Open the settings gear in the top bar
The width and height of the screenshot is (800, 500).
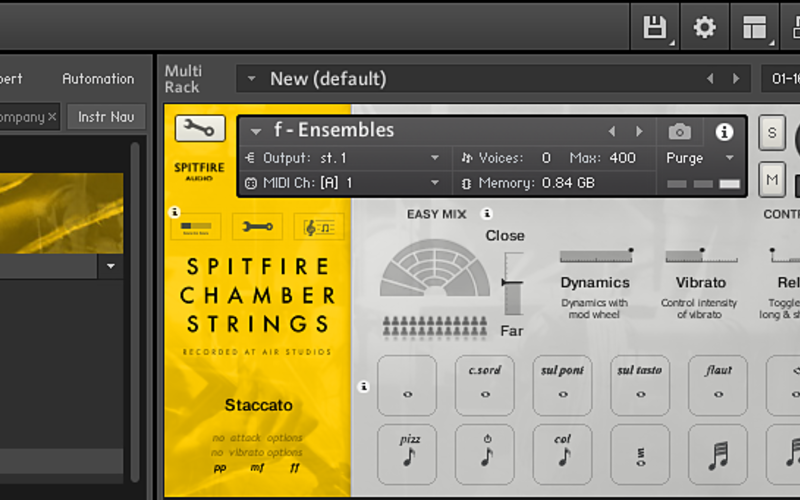pyautogui.click(x=704, y=27)
